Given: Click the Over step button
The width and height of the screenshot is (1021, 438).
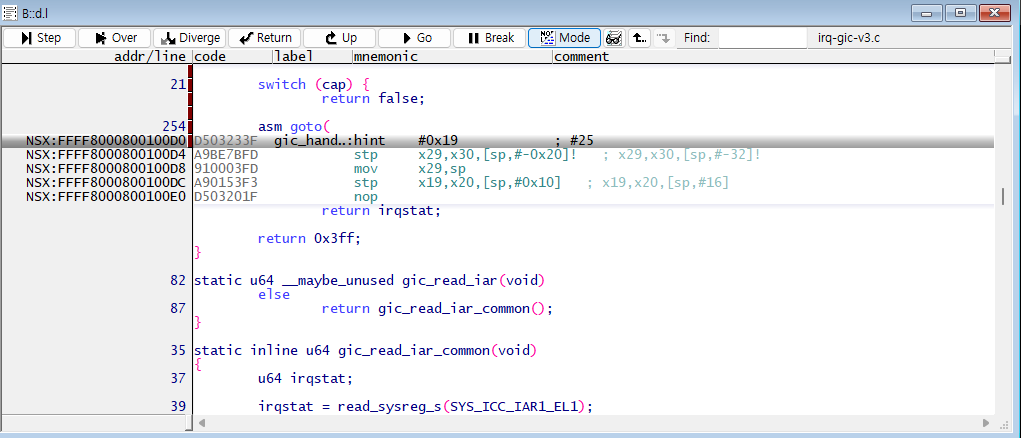Looking at the screenshot, I should 115,38.
